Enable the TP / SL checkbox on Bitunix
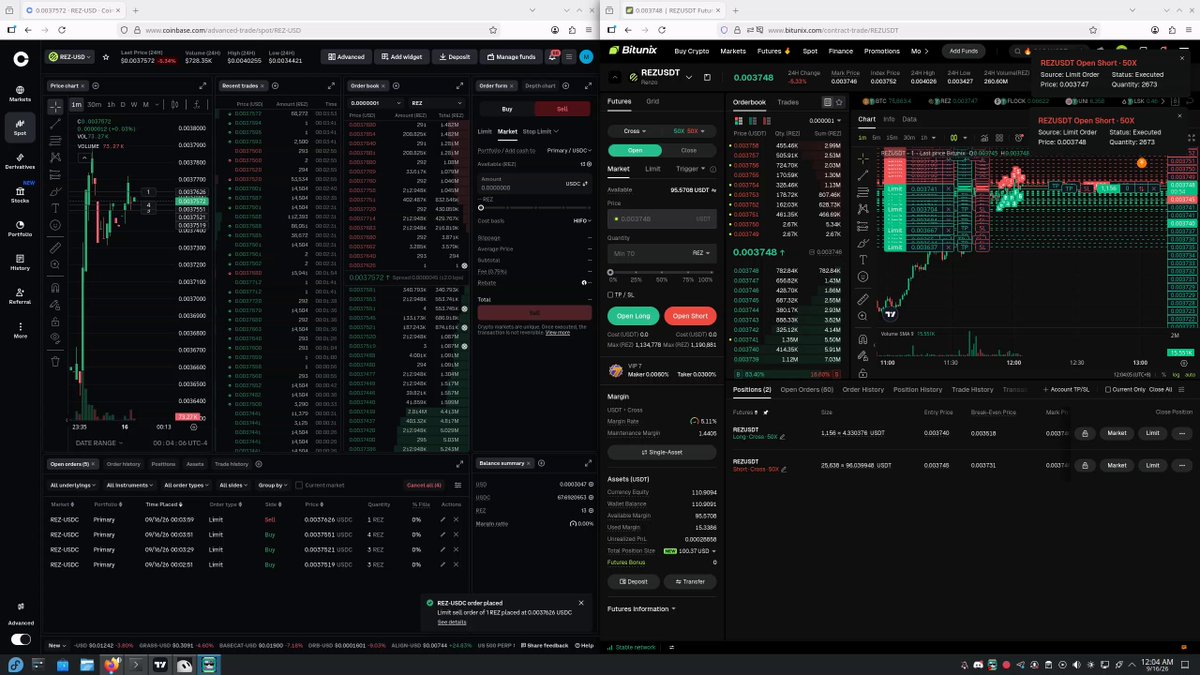 [611, 295]
